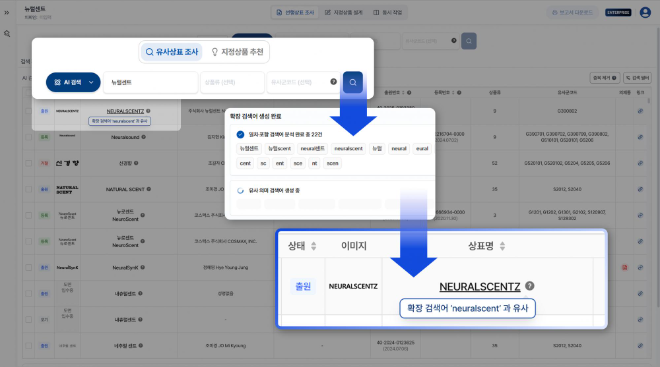This screenshot has width=660, height=367.
Task: Tick the checkbox for 네추럴 센트 row
Action: (x=28, y=346)
